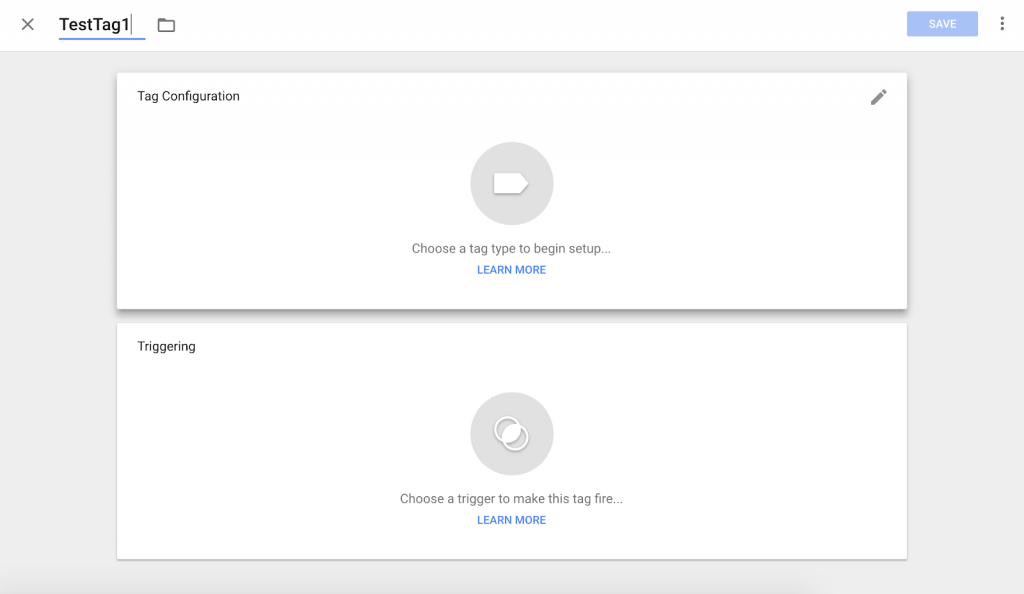1024x594 pixels.
Task: Click the gray gap between the two cards
Action: click(x=511, y=316)
